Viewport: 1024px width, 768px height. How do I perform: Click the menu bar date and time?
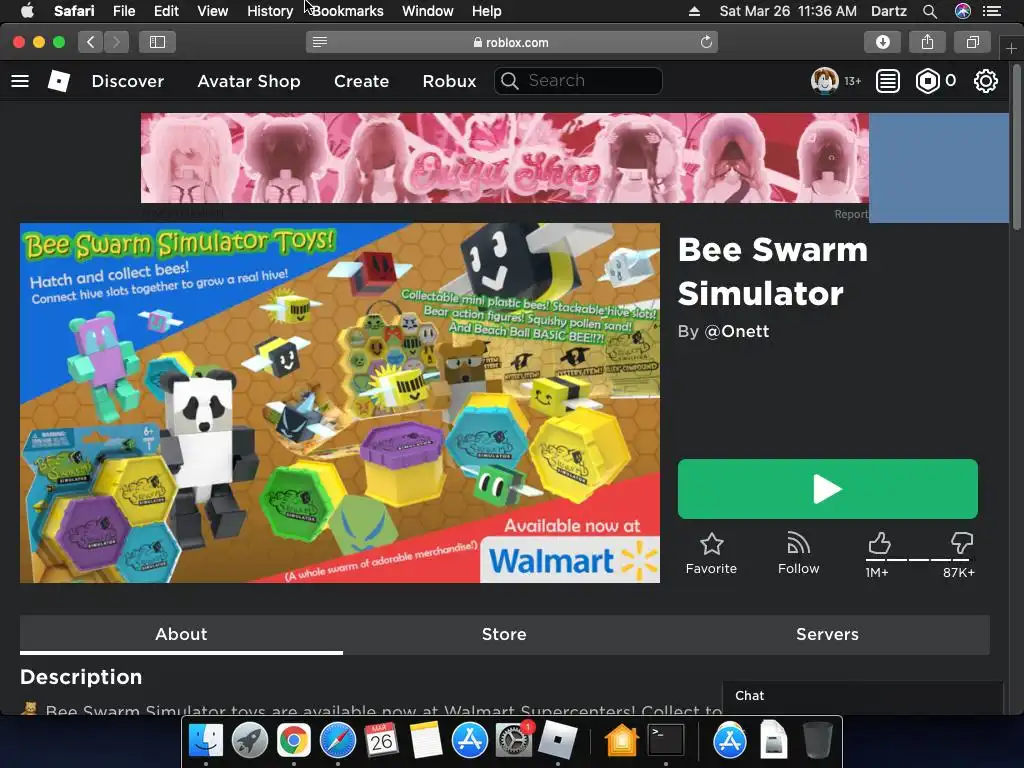click(x=788, y=11)
